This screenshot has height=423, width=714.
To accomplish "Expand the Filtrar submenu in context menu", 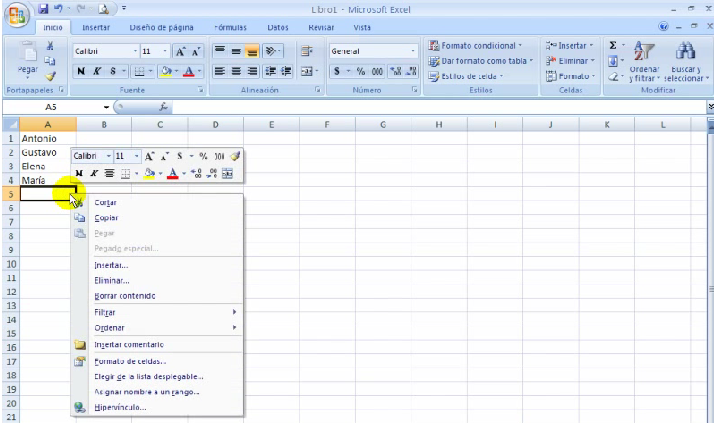I will 160,312.
